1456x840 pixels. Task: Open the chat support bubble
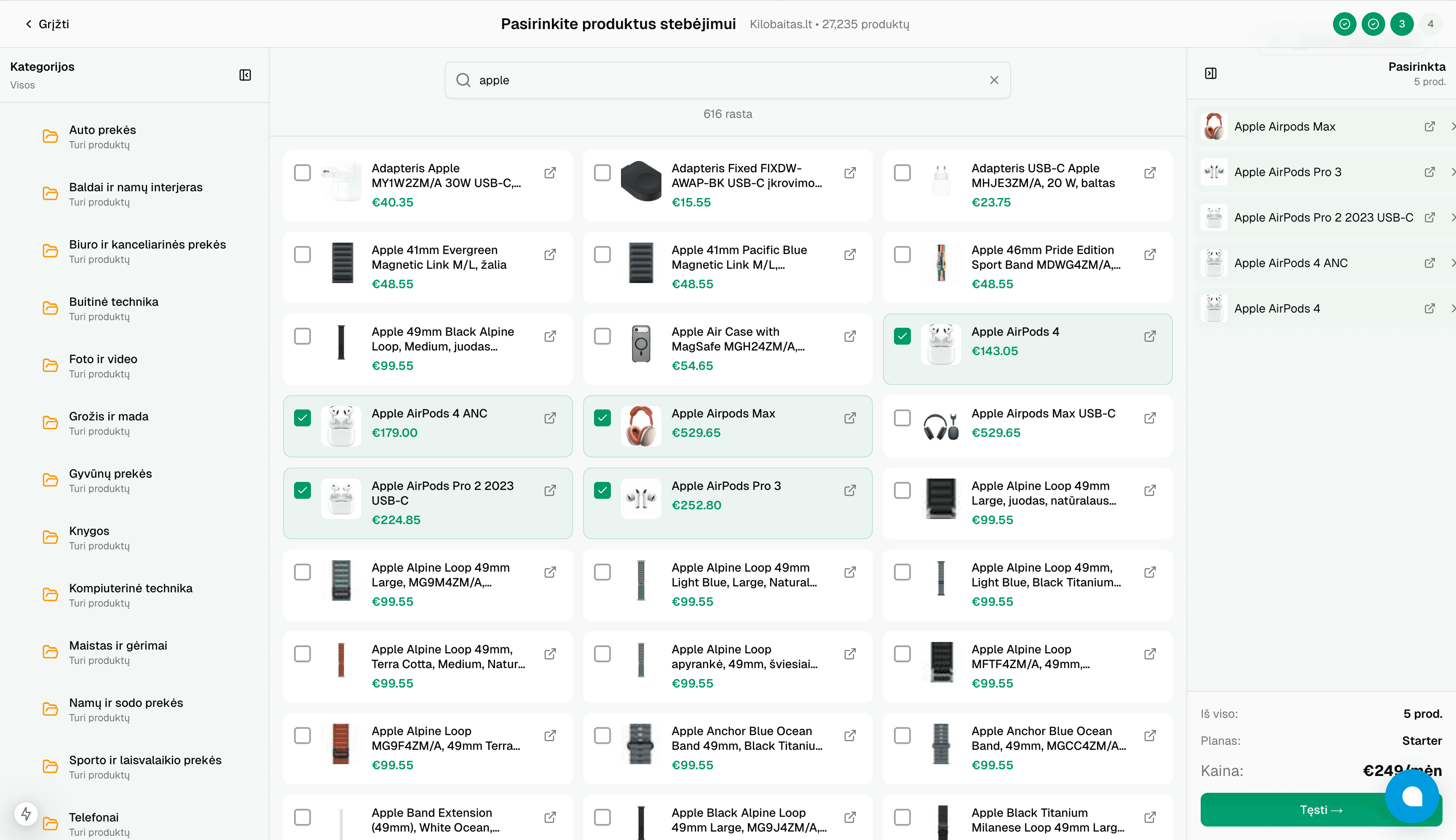1412,797
